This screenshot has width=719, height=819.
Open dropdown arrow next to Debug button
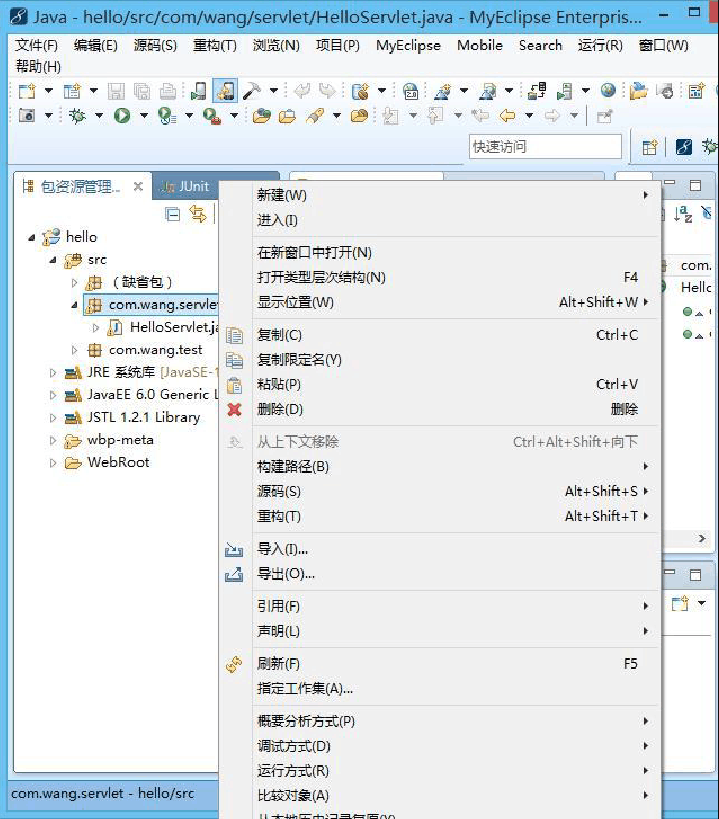click(99, 115)
